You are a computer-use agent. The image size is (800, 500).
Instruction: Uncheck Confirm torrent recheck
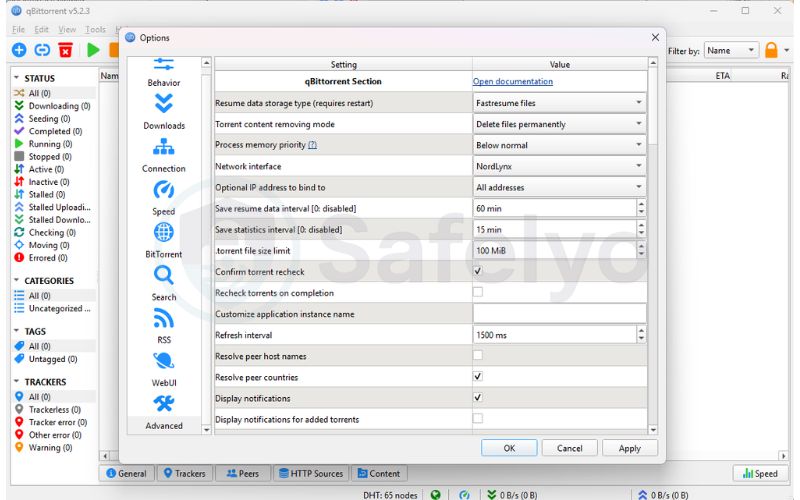pyautogui.click(x=478, y=271)
